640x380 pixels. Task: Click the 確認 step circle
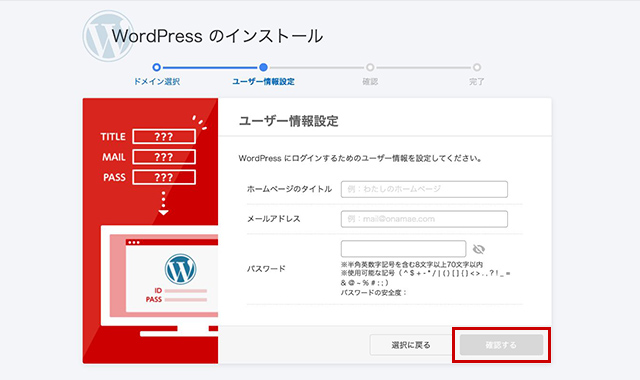coord(370,67)
